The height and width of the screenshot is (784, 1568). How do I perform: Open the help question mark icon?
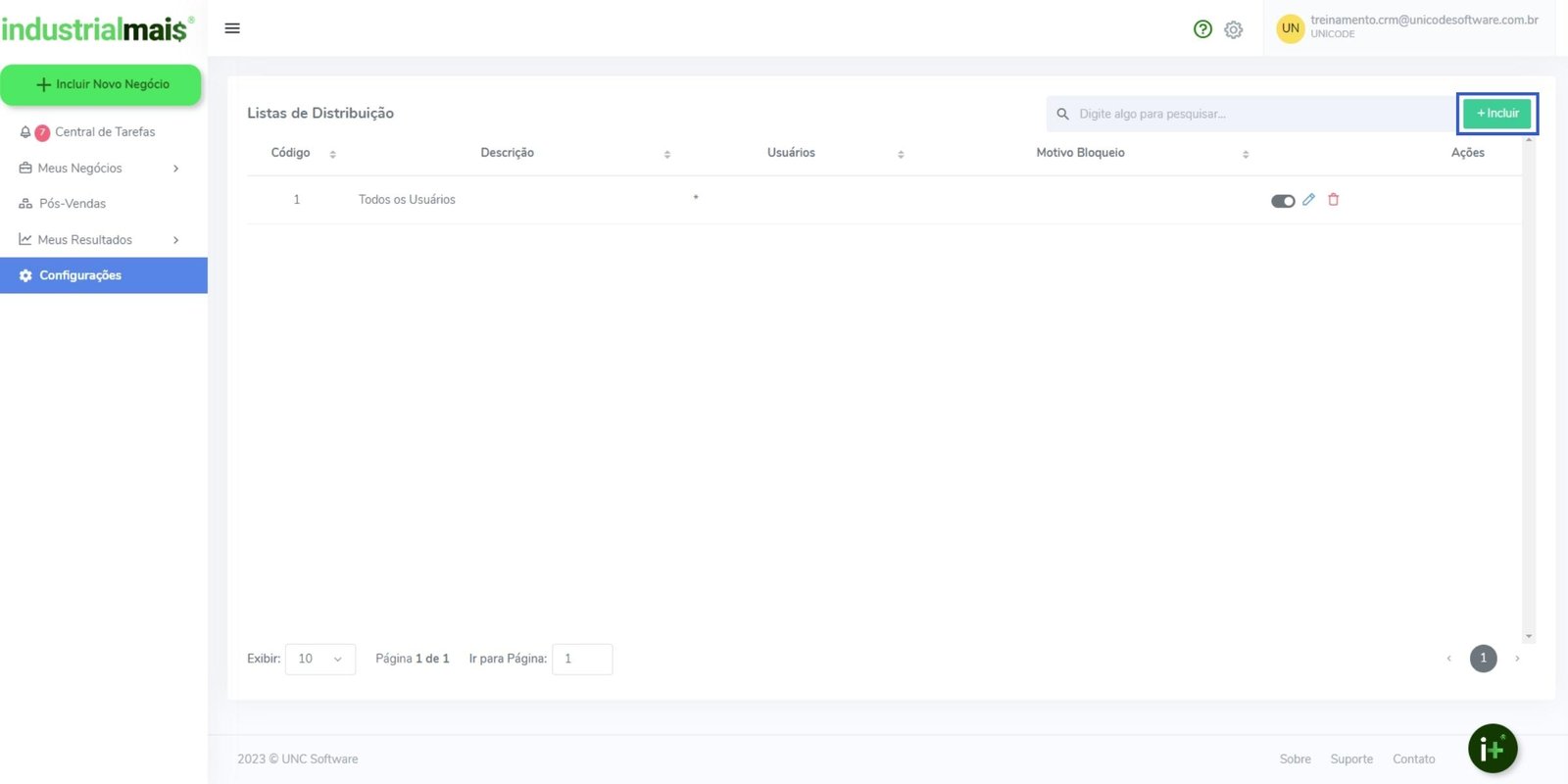pos(1202,29)
